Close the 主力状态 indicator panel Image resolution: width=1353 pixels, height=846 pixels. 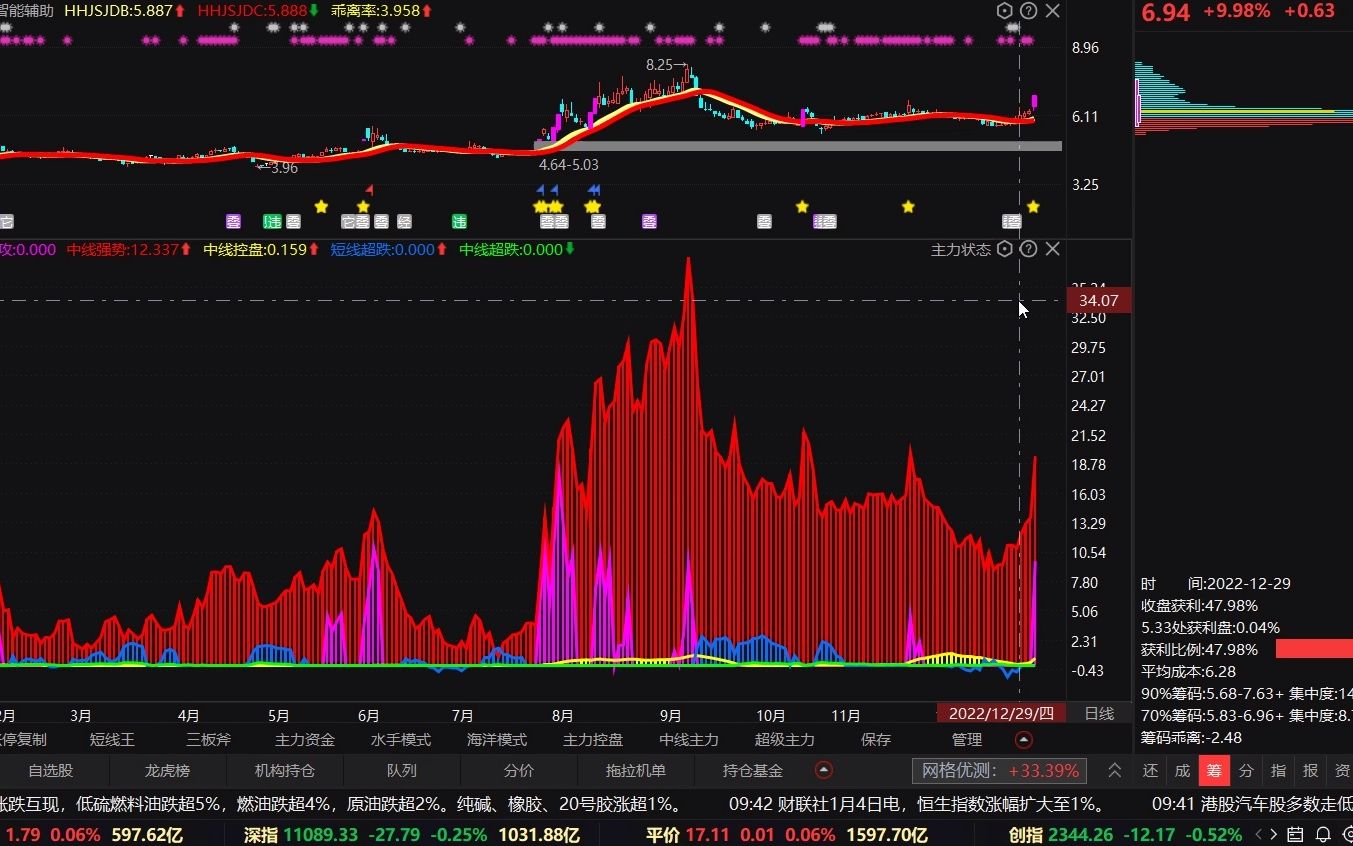tap(1052, 249)
